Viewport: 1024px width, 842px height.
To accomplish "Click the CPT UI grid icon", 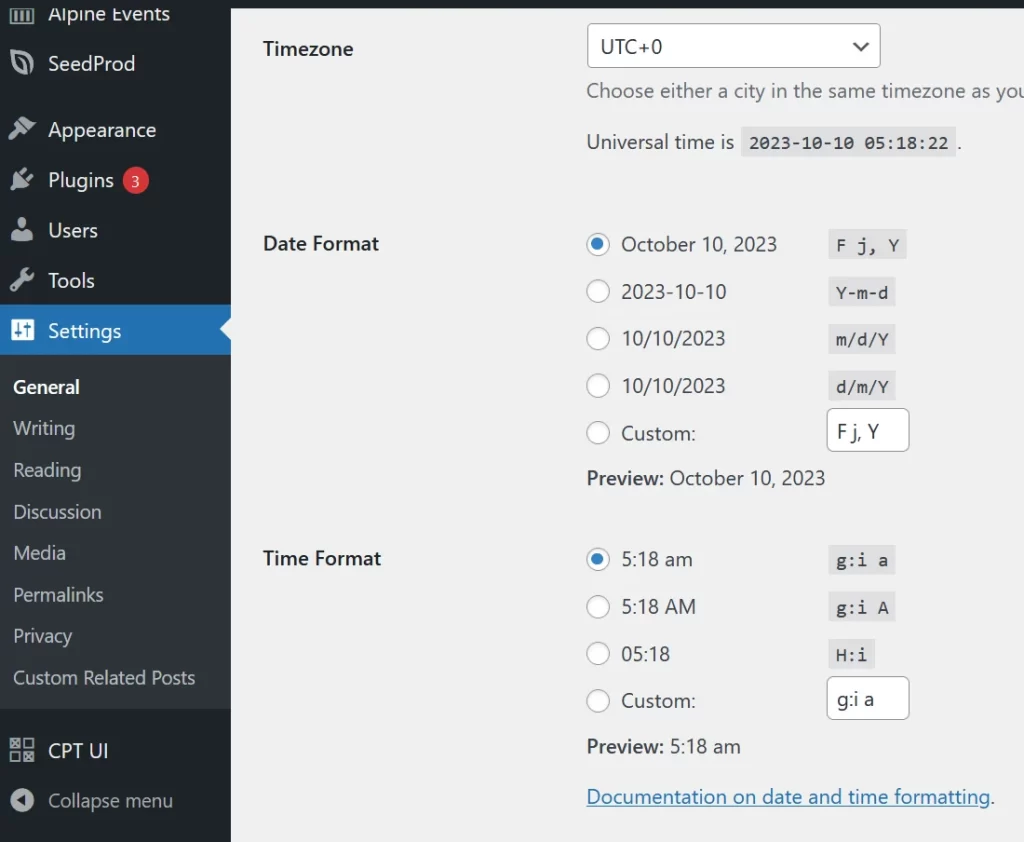I will click(x=22, y=750).
